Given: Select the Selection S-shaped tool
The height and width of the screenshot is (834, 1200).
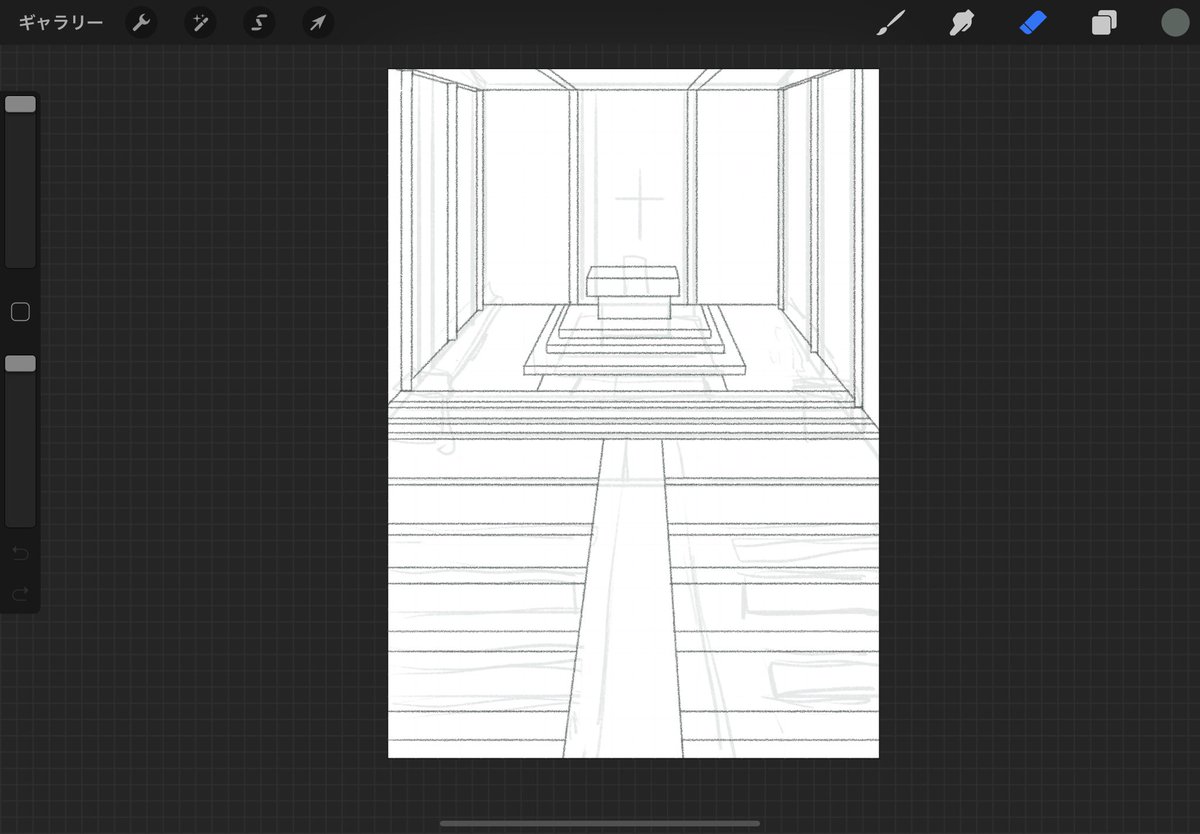Looking at the screenshot, I should (259, 22).
